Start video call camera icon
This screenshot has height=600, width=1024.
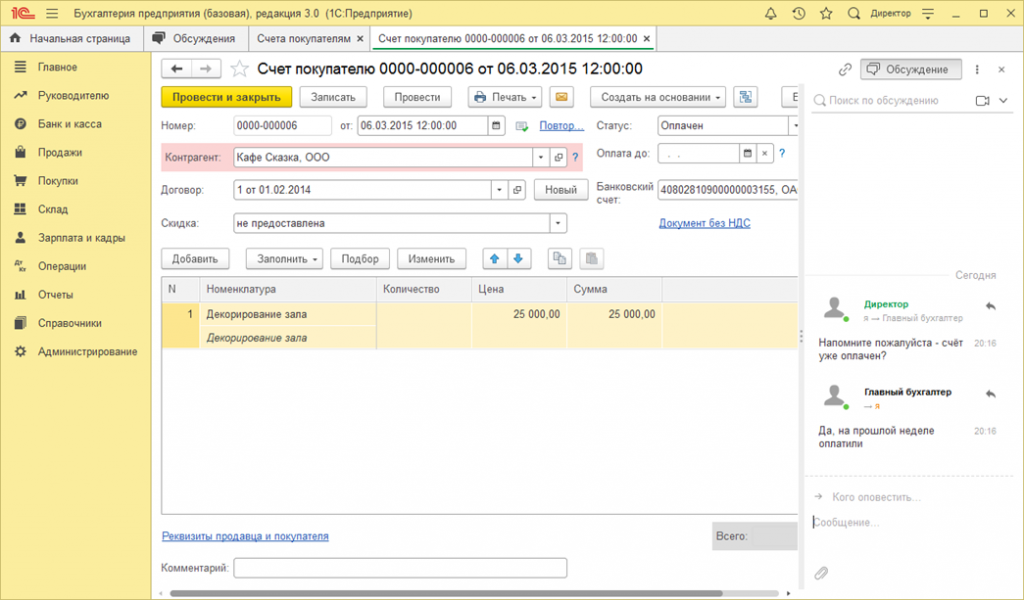click(x=982, y=101)
